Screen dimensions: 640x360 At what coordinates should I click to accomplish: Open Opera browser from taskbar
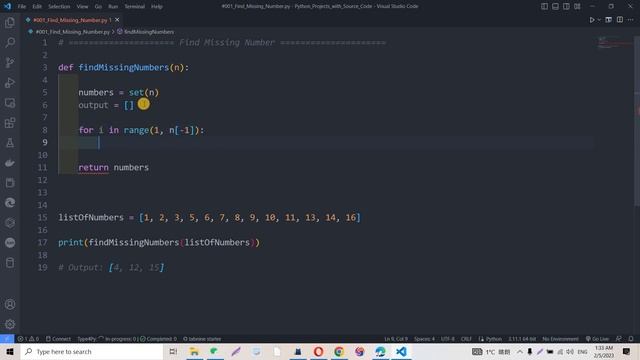(318, 351)
